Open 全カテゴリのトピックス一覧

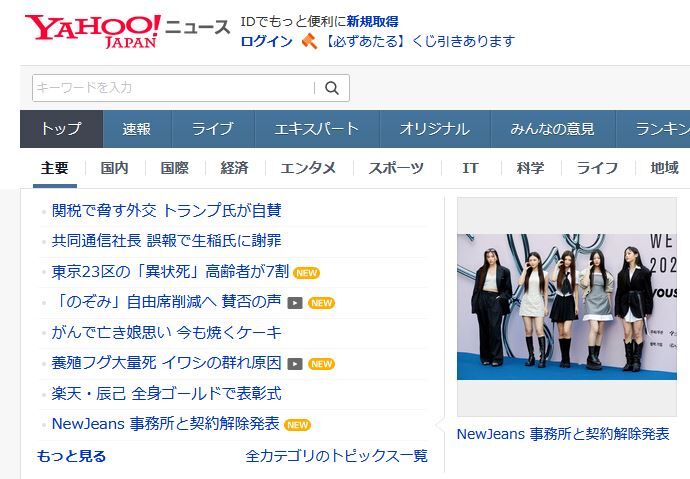click(337, 456)
